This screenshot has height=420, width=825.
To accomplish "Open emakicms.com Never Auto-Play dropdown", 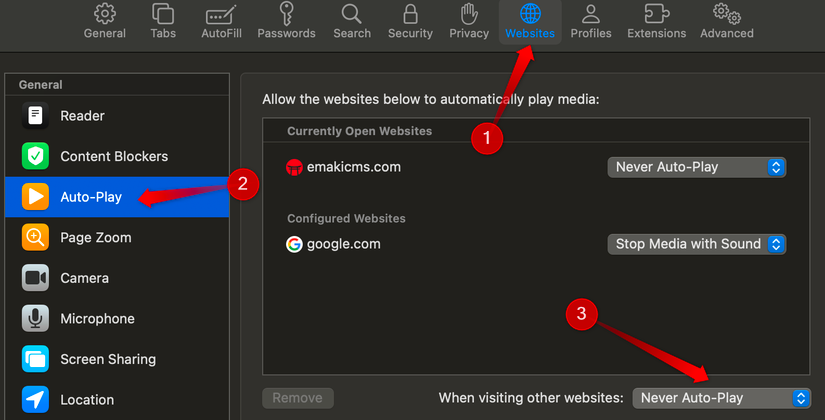I will pos(697,167).
